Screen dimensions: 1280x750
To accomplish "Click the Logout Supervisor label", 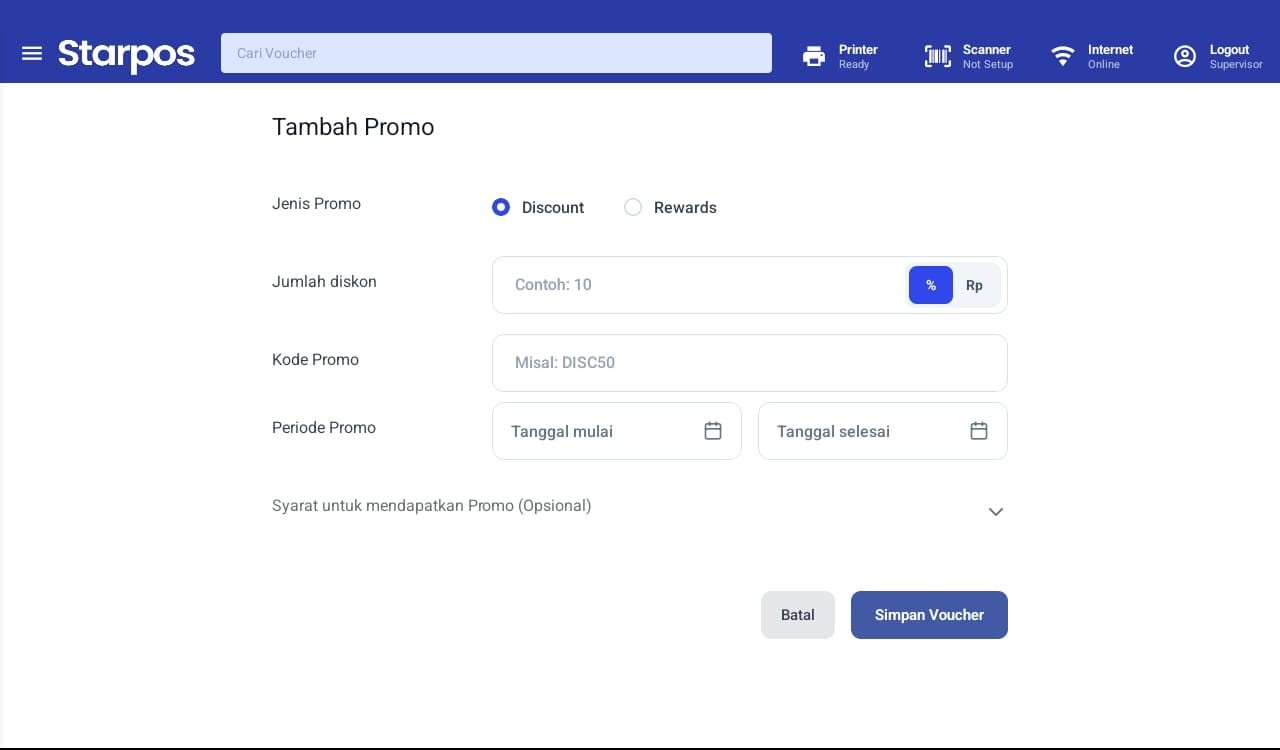I will pos(1236,56).
